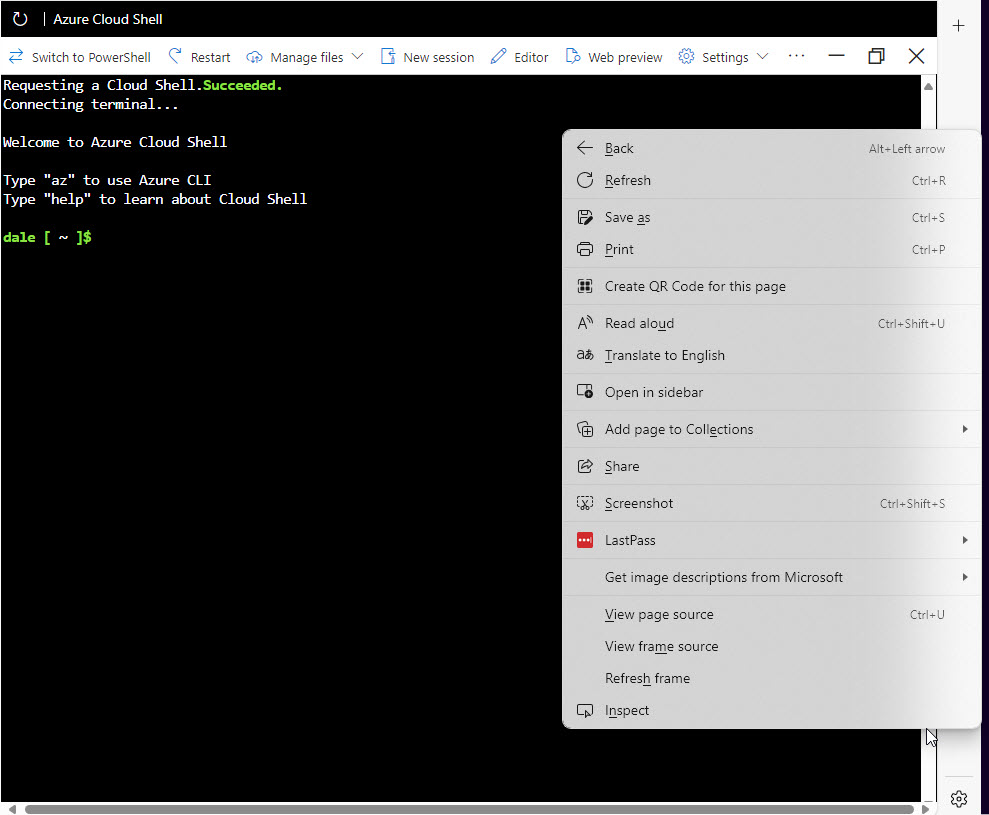This screenshot has width=989, height=815.
Task: Click the New session page icon
Action: point(388,56)
